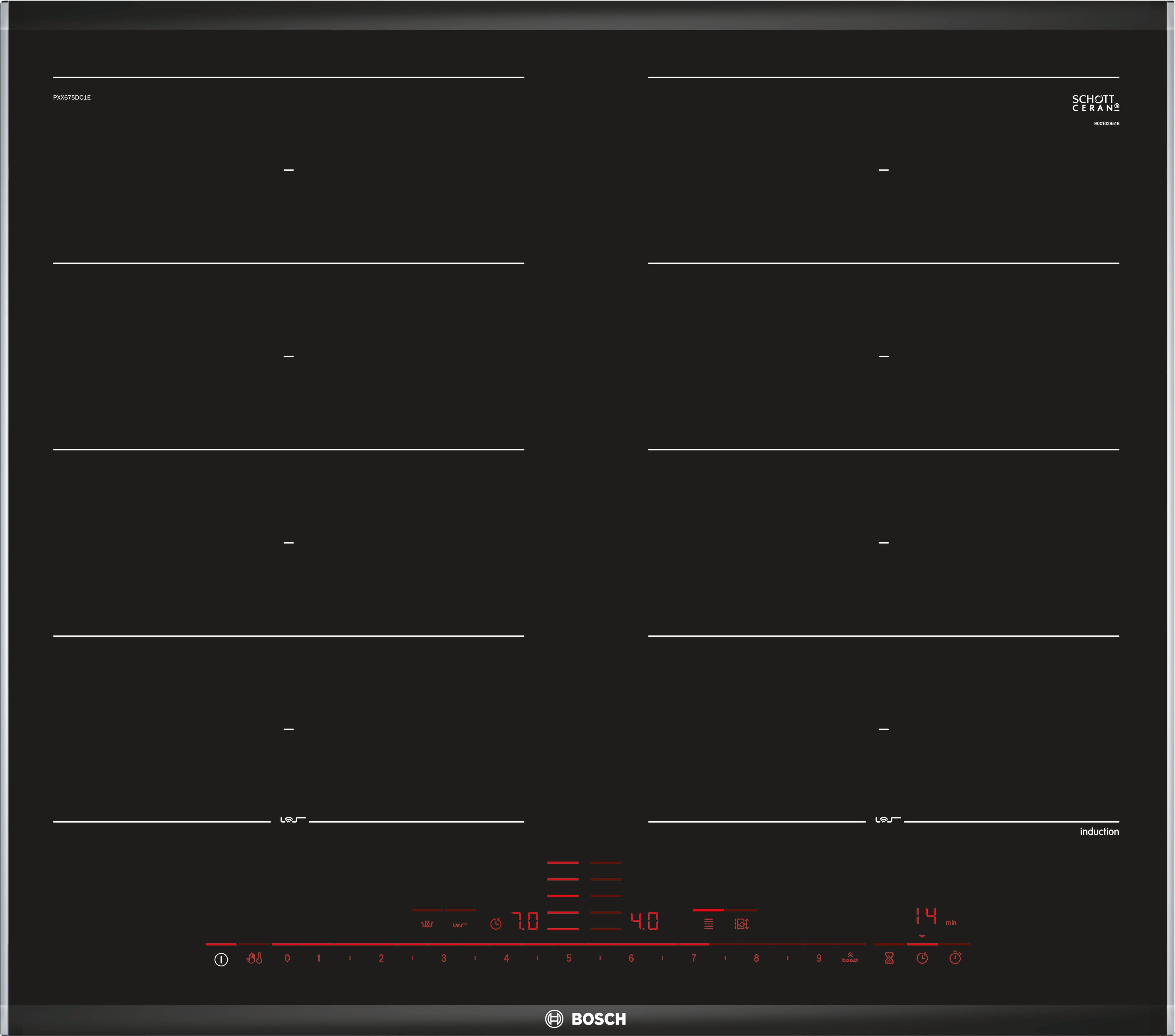Set power level to 4

506,958
